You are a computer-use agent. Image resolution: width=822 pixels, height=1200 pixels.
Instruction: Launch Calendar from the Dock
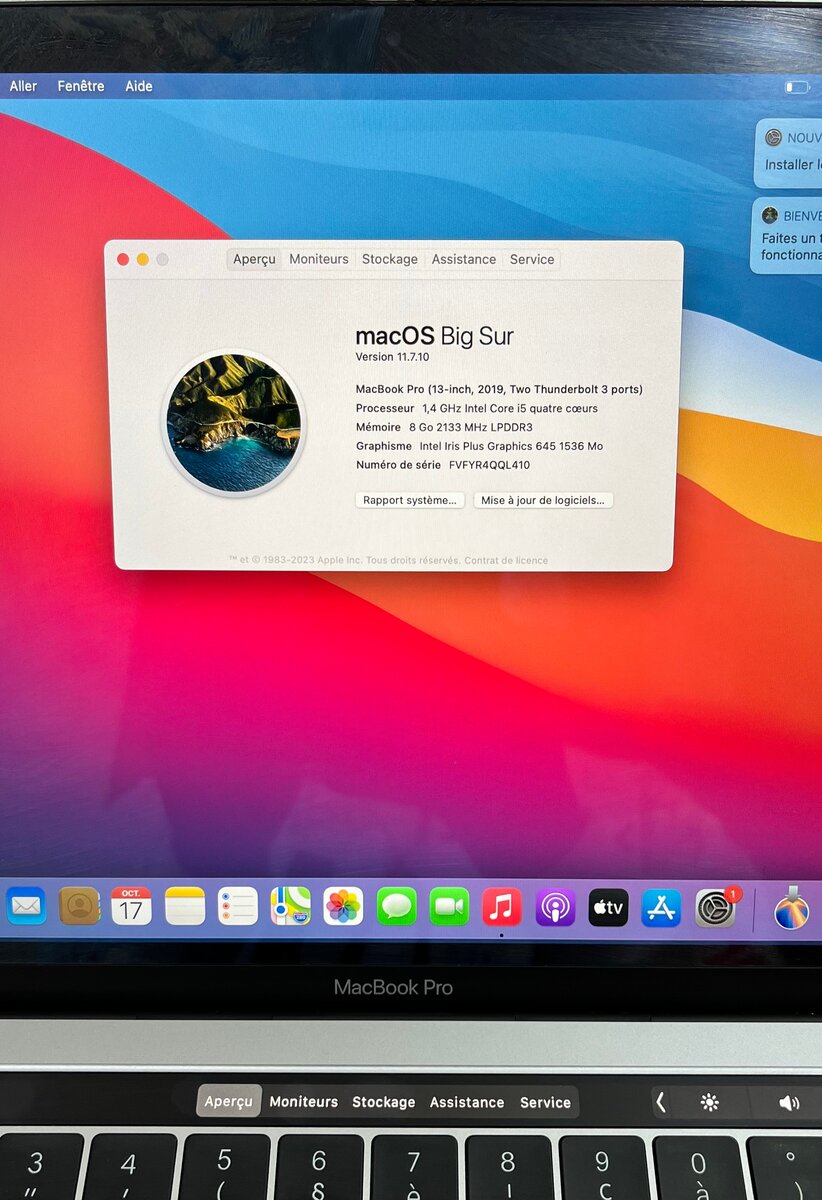pos(131,906)
